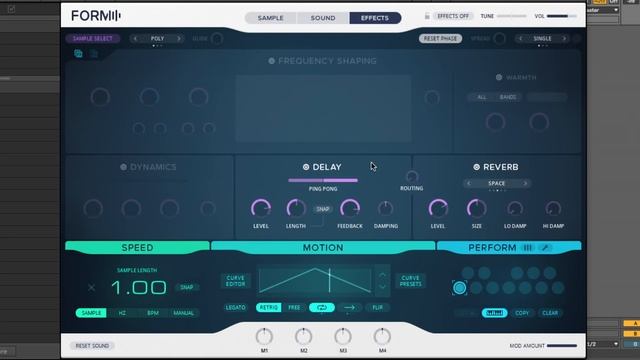Open the EFFECTS tab
This screenshot has height=360, width=640.
[x=375, y=18]
